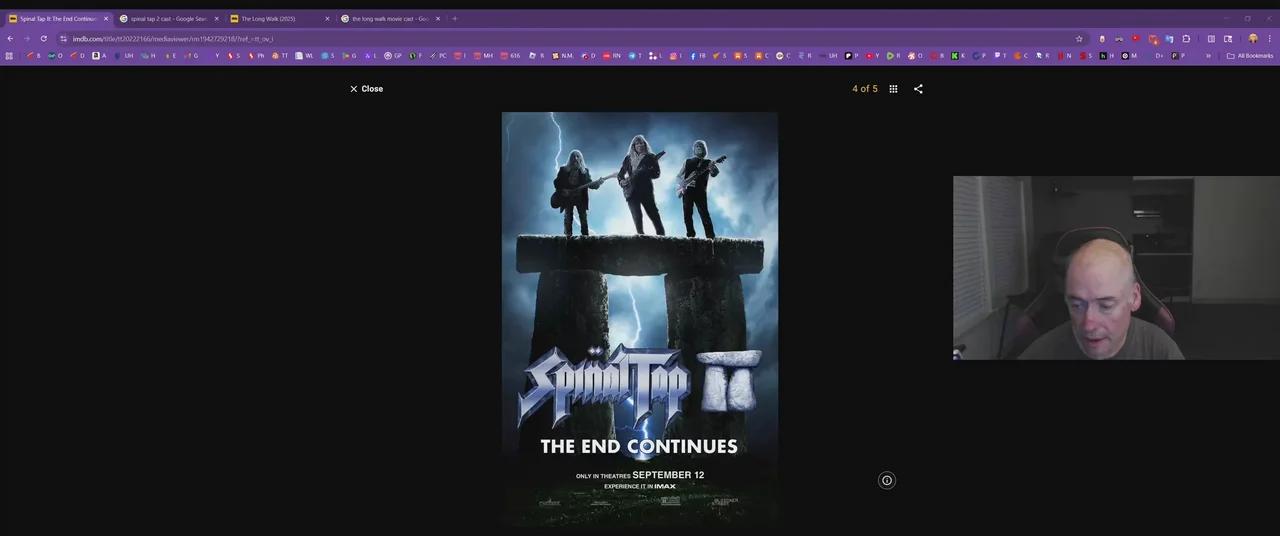Open the All Bookmarks folder
Viewport: 1280px width, 536px height.
pyautogui.click(x=1250, y=56)
